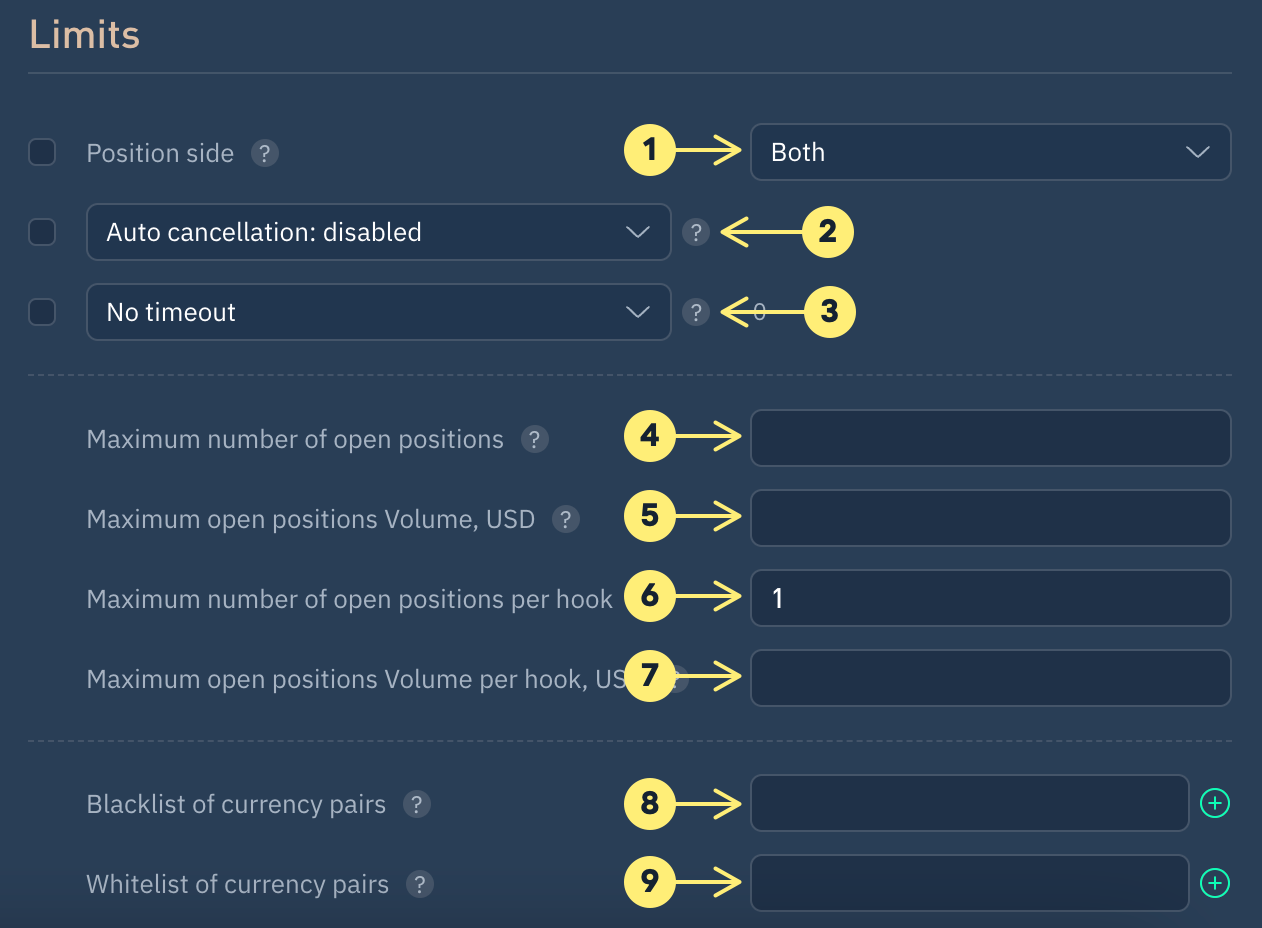Focus the Maximum number of open positions field
Image resolution: width=1262 pixels, height=928 pixels.
coord(990,438)
